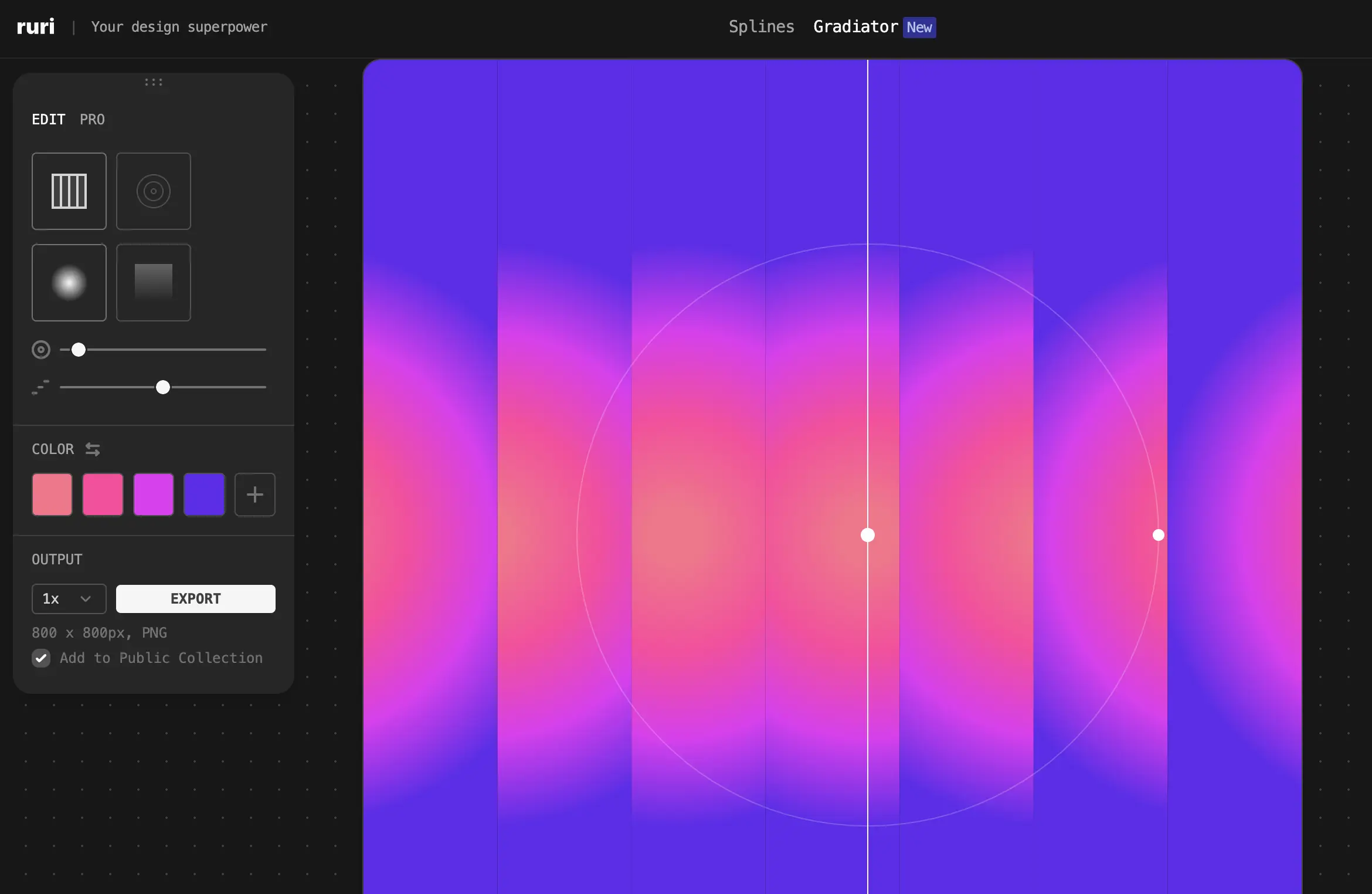
Task: Click the swap colors arrows icon
Action: tap(93, 449)
